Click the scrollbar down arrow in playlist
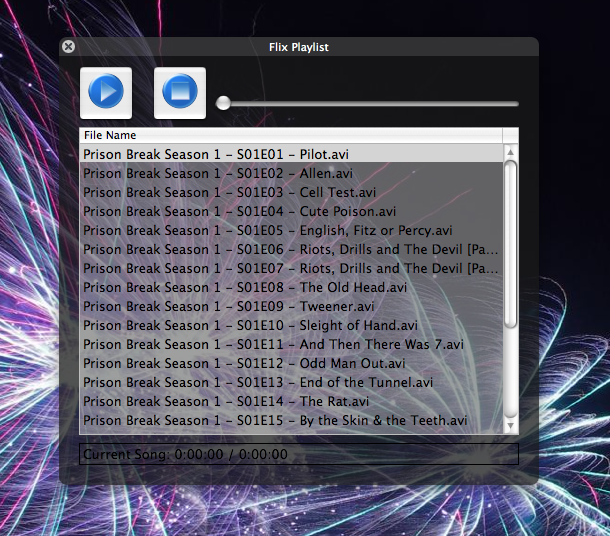610x536 pixels. 510,426
